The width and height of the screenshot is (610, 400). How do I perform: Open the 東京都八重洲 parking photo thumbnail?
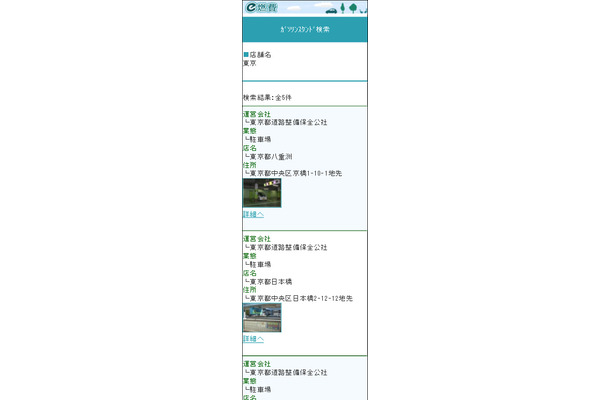pyautogui.click(x=262, y=193)
